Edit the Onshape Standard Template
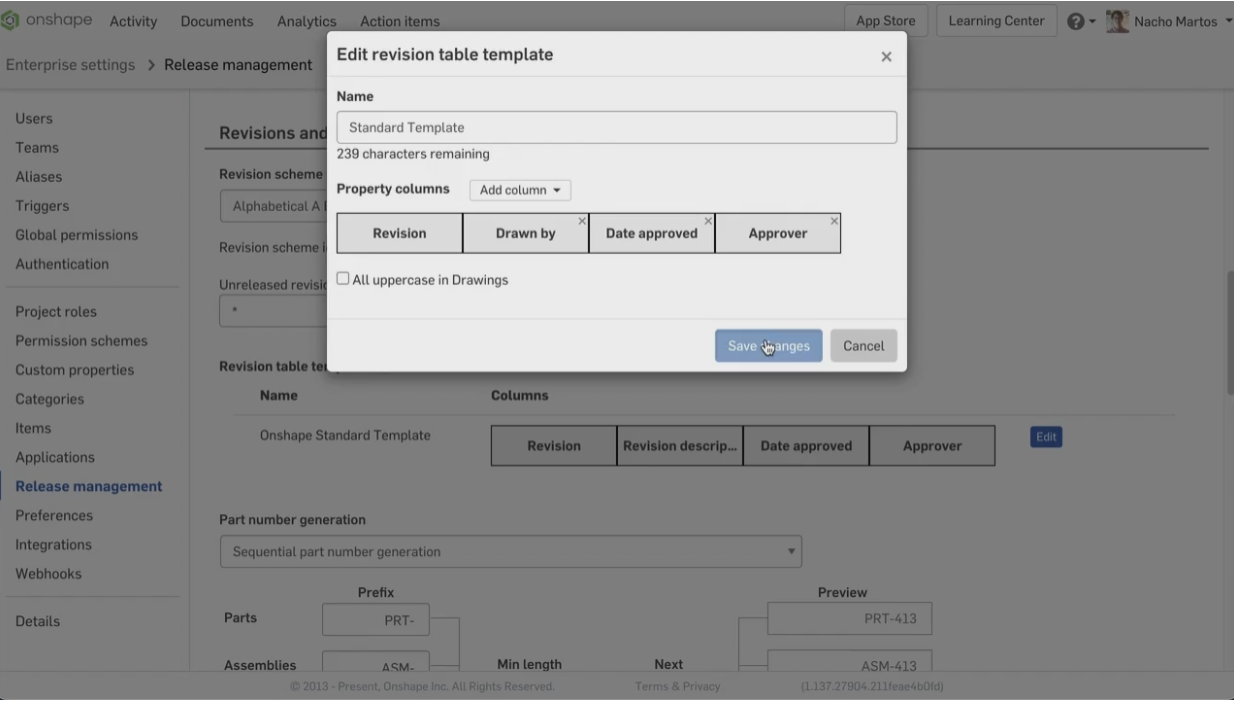This screenshot has width=1234, height=702. pos(1045,437)
